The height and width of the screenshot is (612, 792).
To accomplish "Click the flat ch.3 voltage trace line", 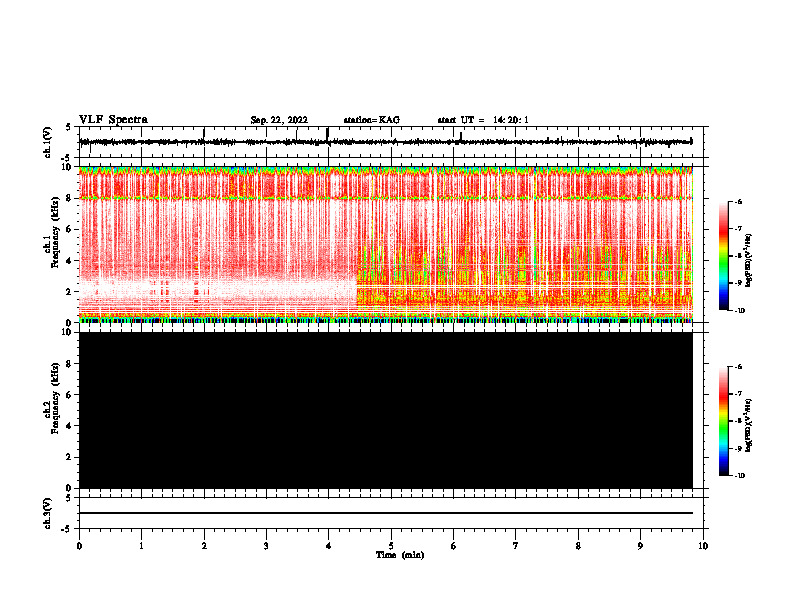I will tap(385, 513).
